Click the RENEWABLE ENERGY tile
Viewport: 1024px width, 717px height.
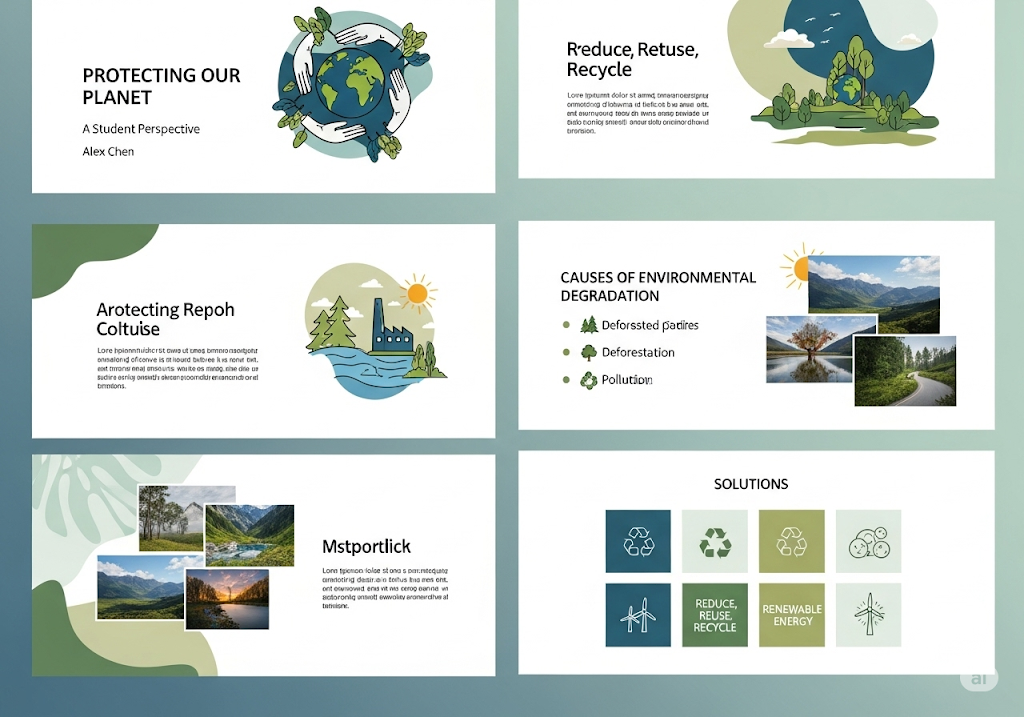[x=792, y=615]
